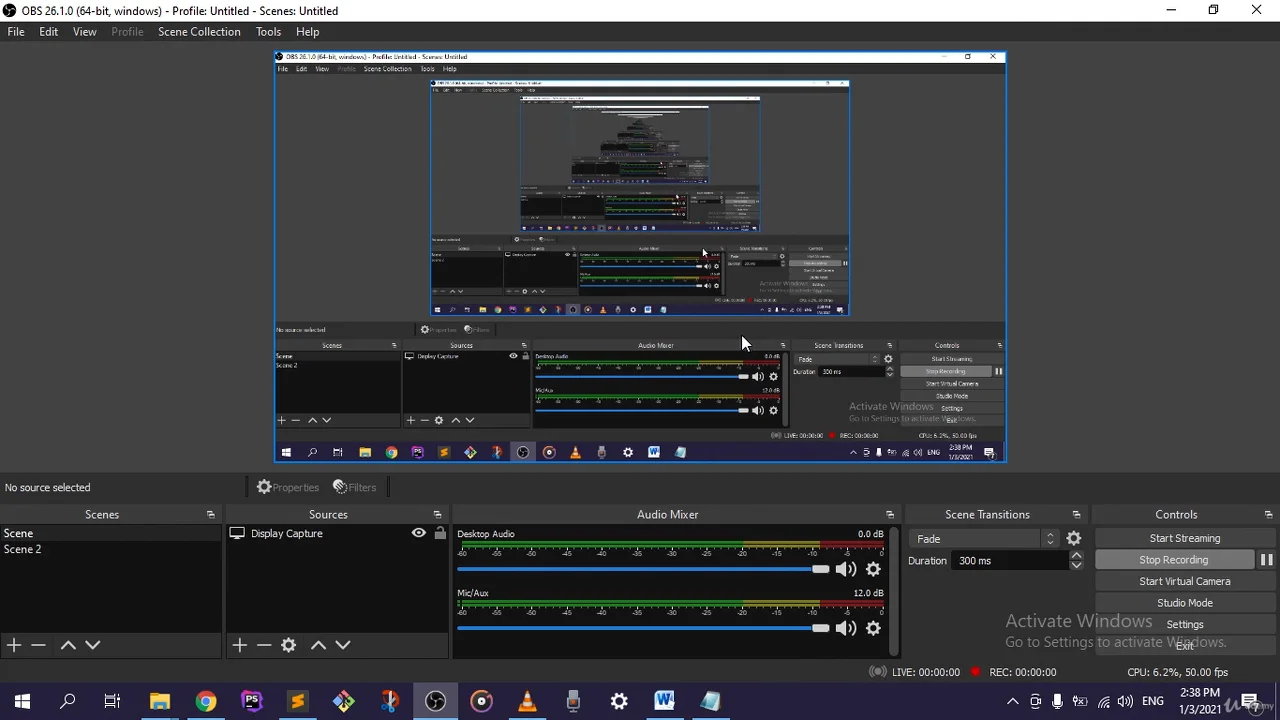Click Start Streaming button
Screen dimensions: 1280x720
[1185, 538]
